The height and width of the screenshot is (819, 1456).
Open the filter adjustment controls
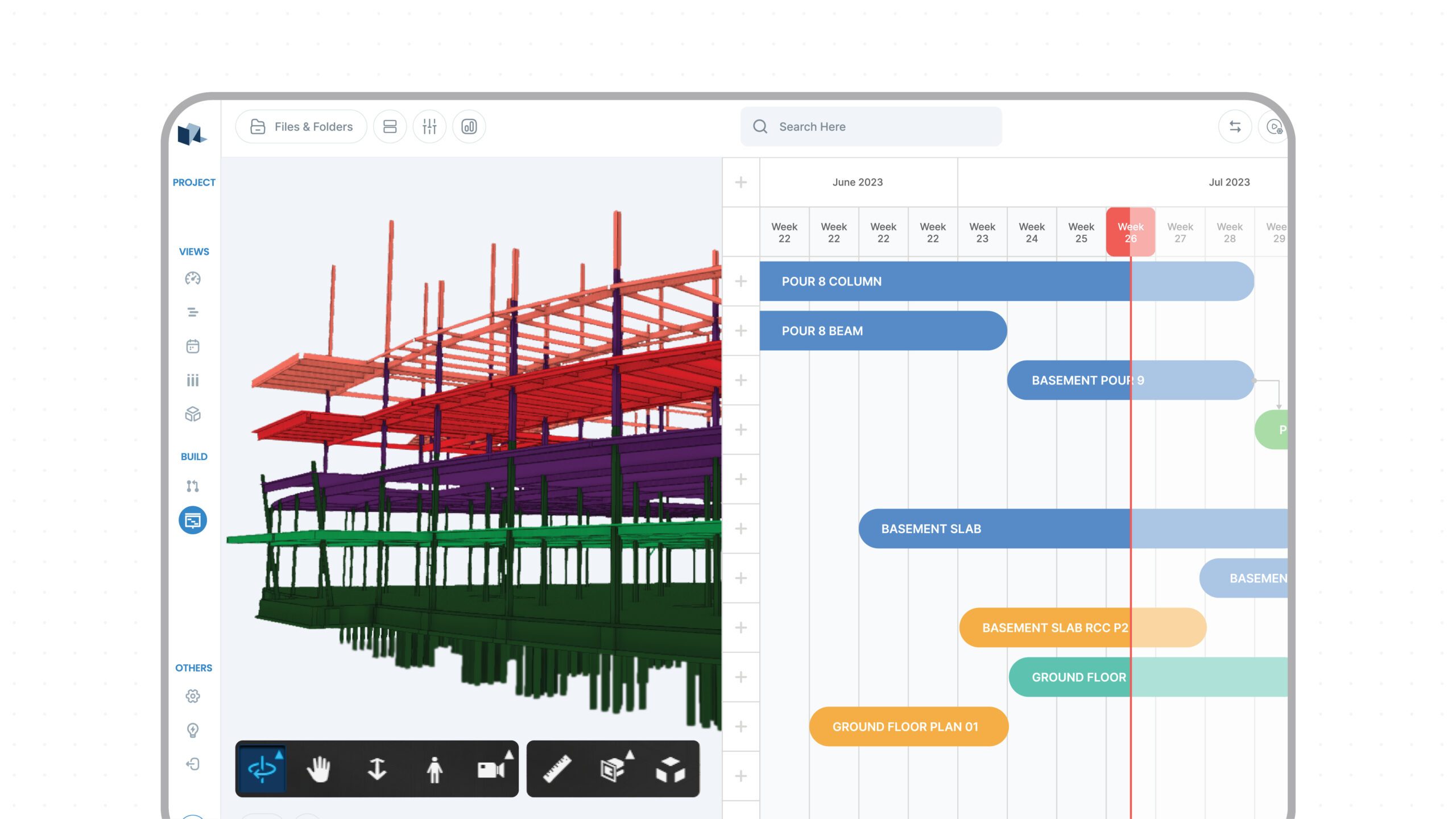click(x=429, y=126)
